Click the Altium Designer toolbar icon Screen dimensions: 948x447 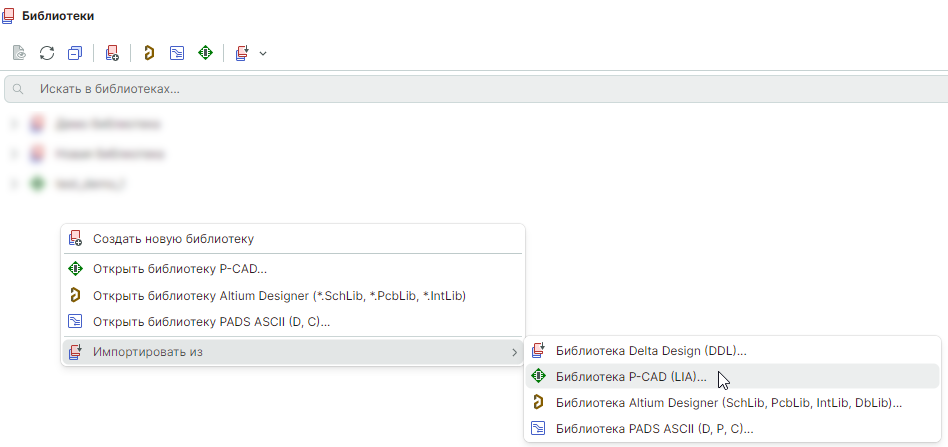coord(149,52)
